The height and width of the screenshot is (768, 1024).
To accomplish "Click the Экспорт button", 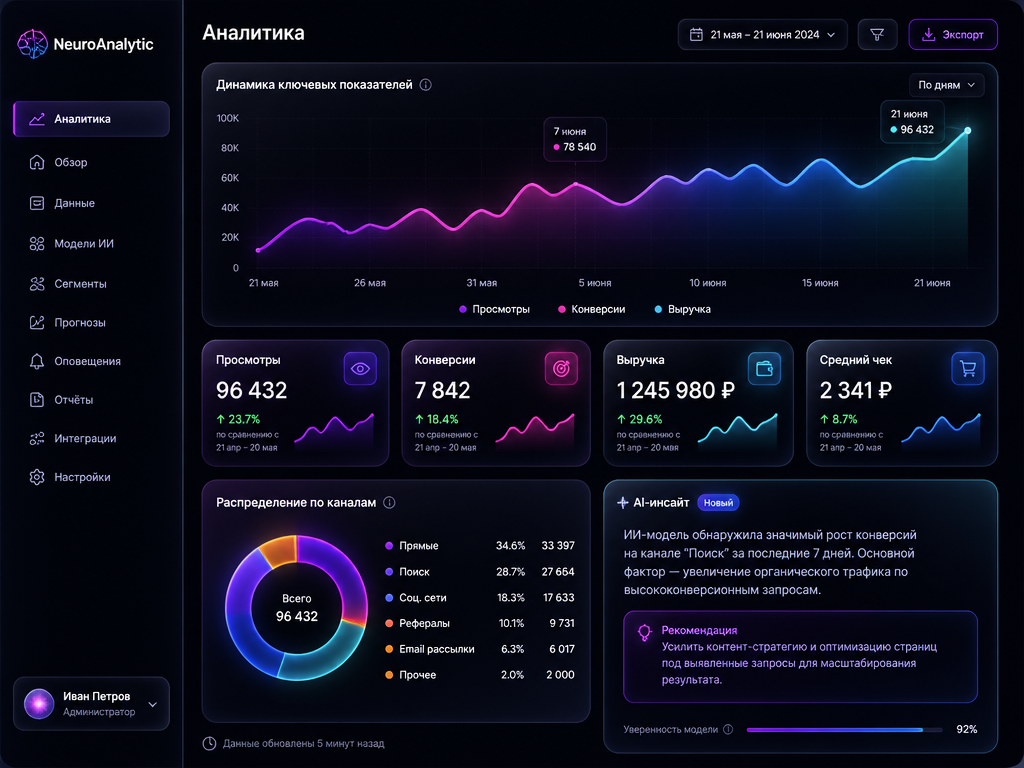I will 953,35.
